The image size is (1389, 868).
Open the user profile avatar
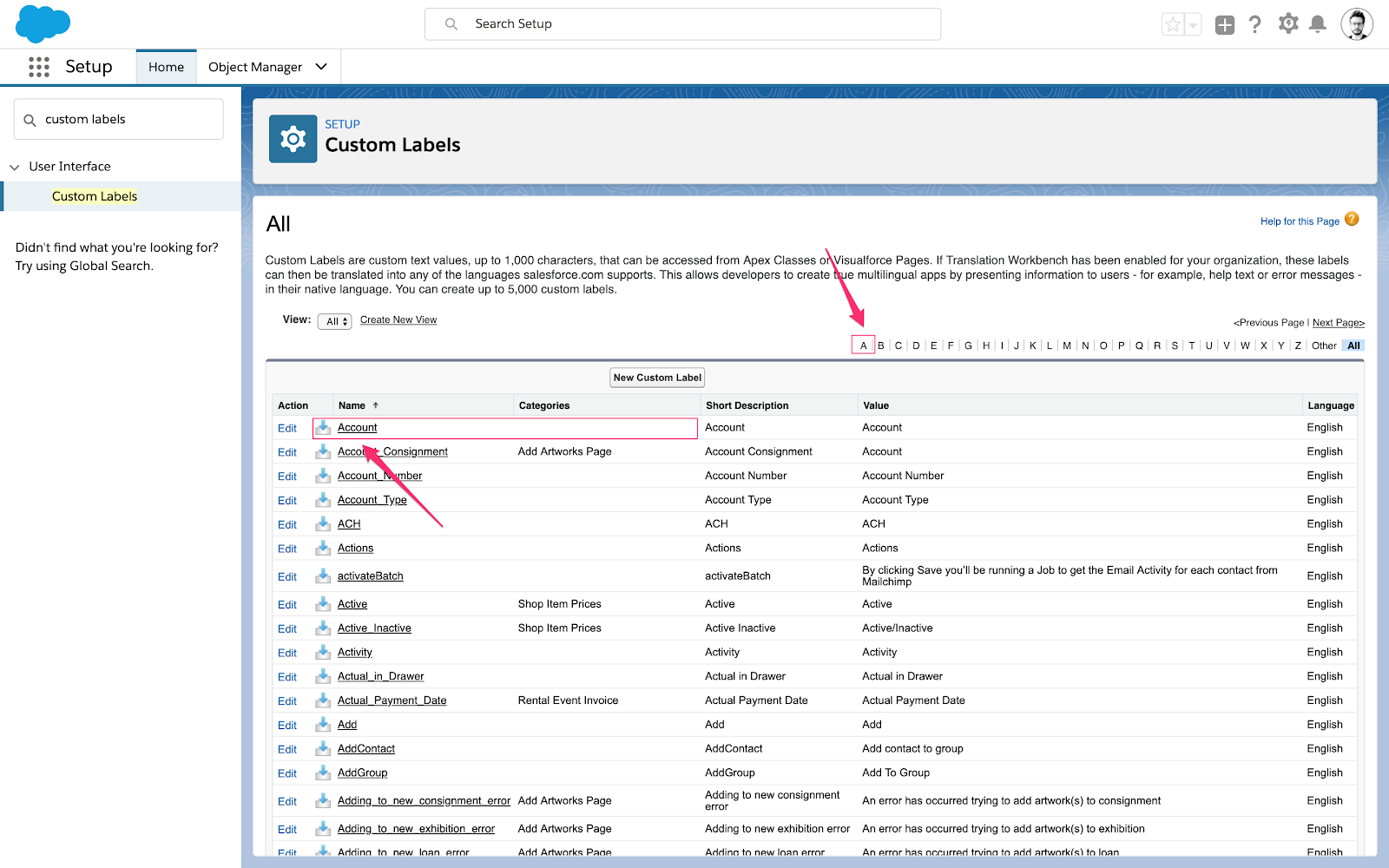pos(1356,24)
